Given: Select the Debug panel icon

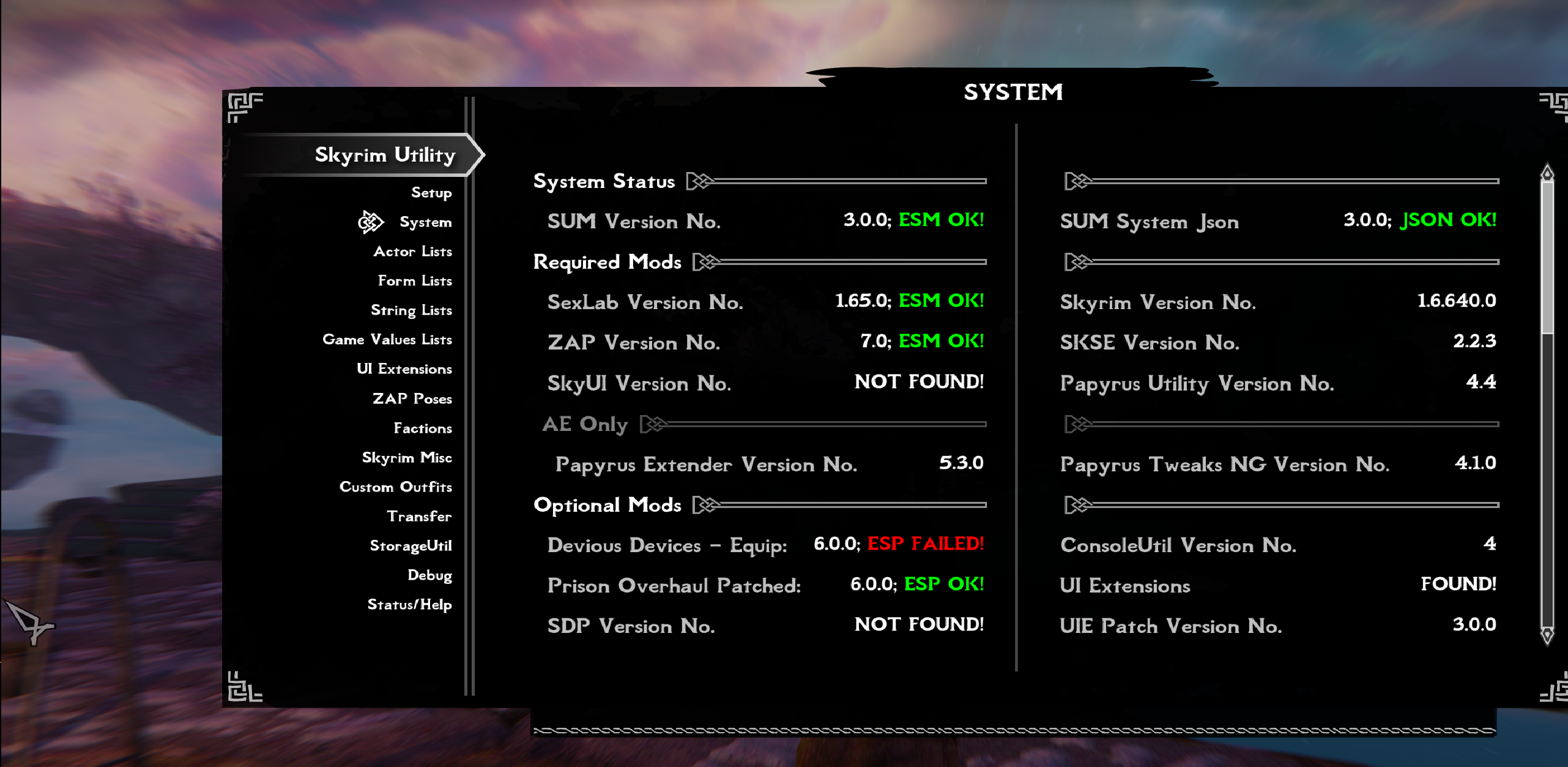Looking at the screenshot, I should (428, 574).
